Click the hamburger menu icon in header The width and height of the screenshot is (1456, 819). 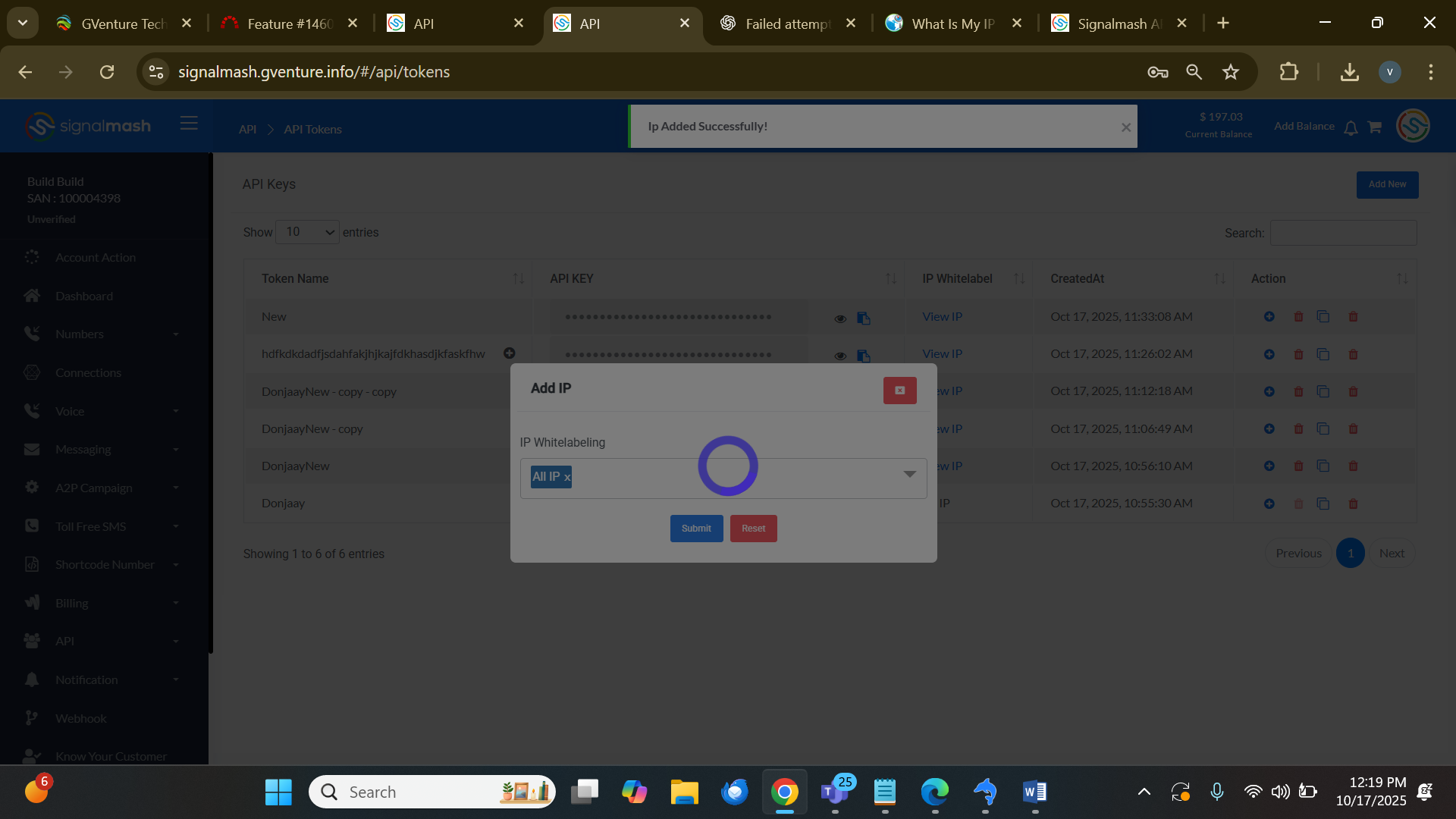189,124
